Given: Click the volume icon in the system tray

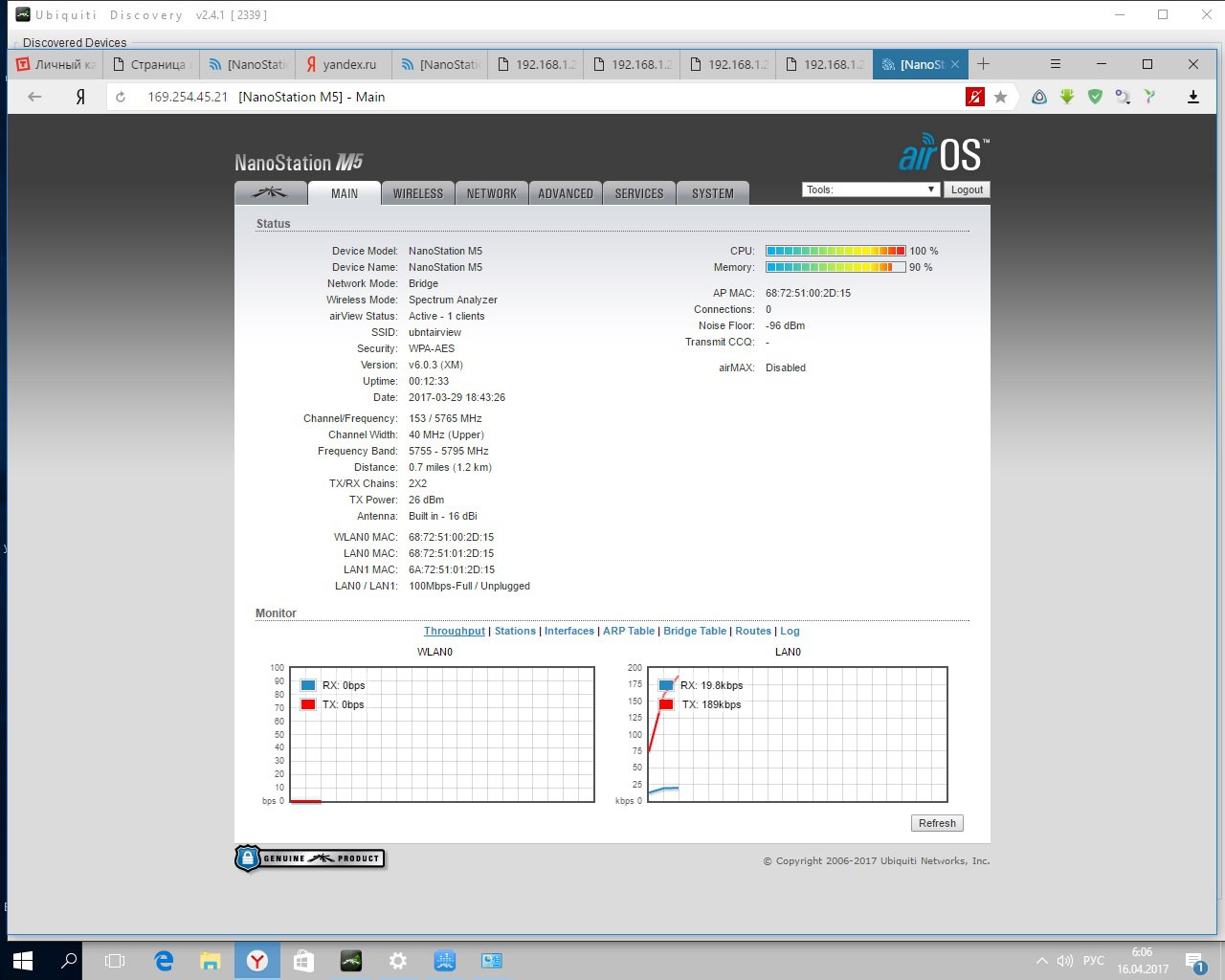Looking at the screenshot, I should [1064, 961].
